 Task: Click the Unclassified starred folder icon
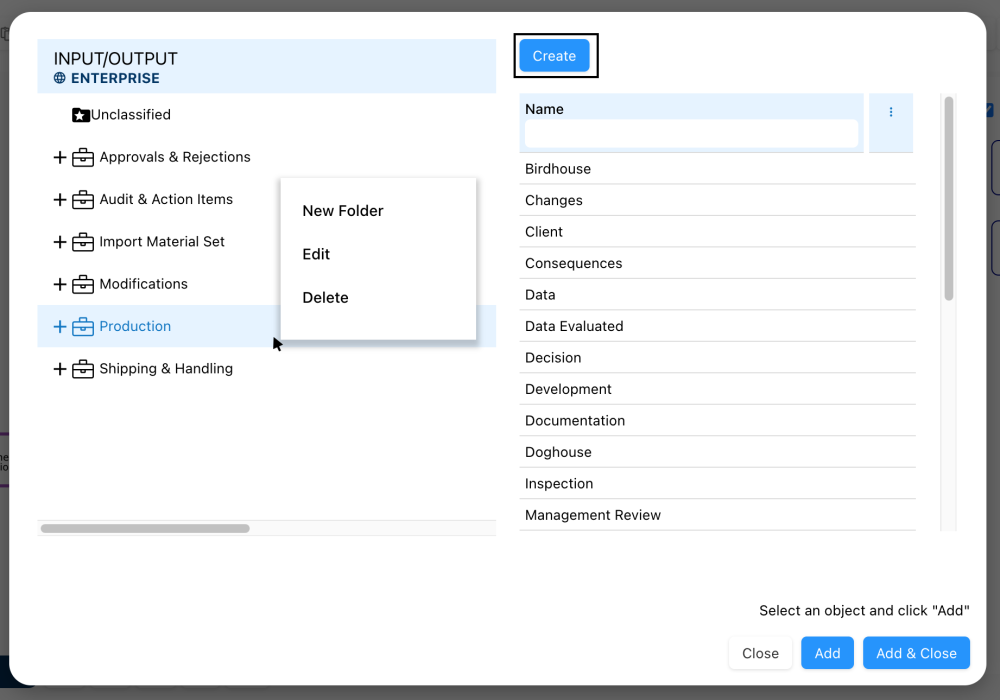point(81,115)
